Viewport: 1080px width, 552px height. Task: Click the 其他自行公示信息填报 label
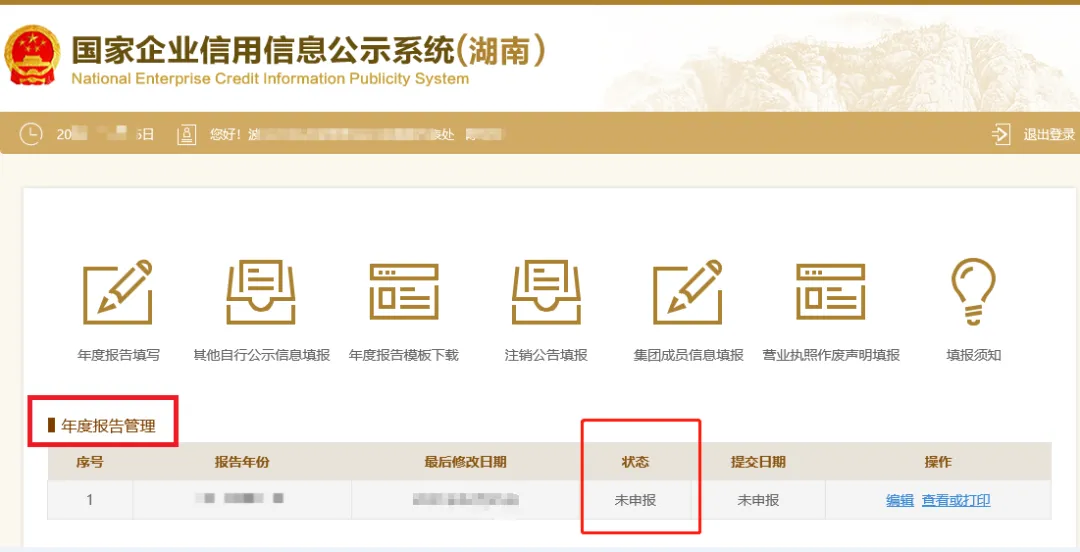point(262,356)
